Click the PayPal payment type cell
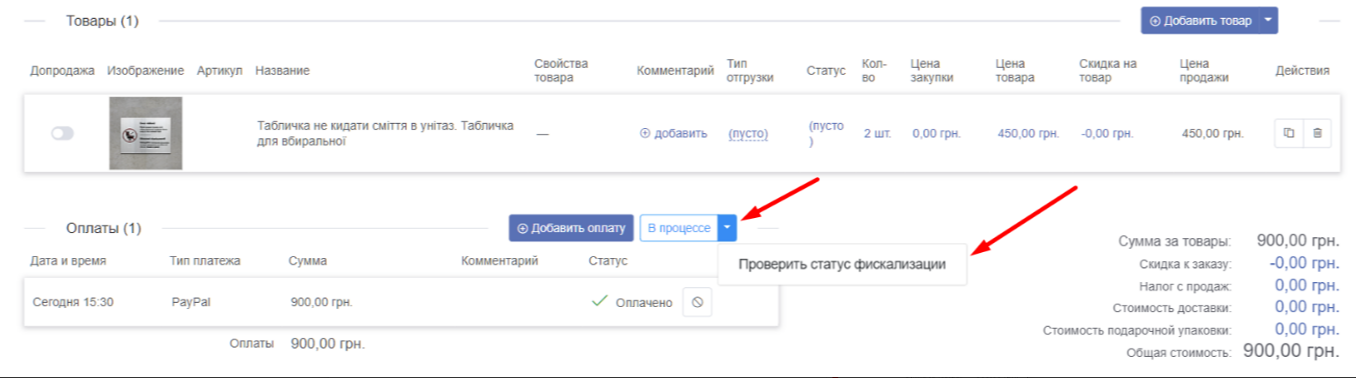Viewport: 1356px width, 378px height. (x=191, y=302)
